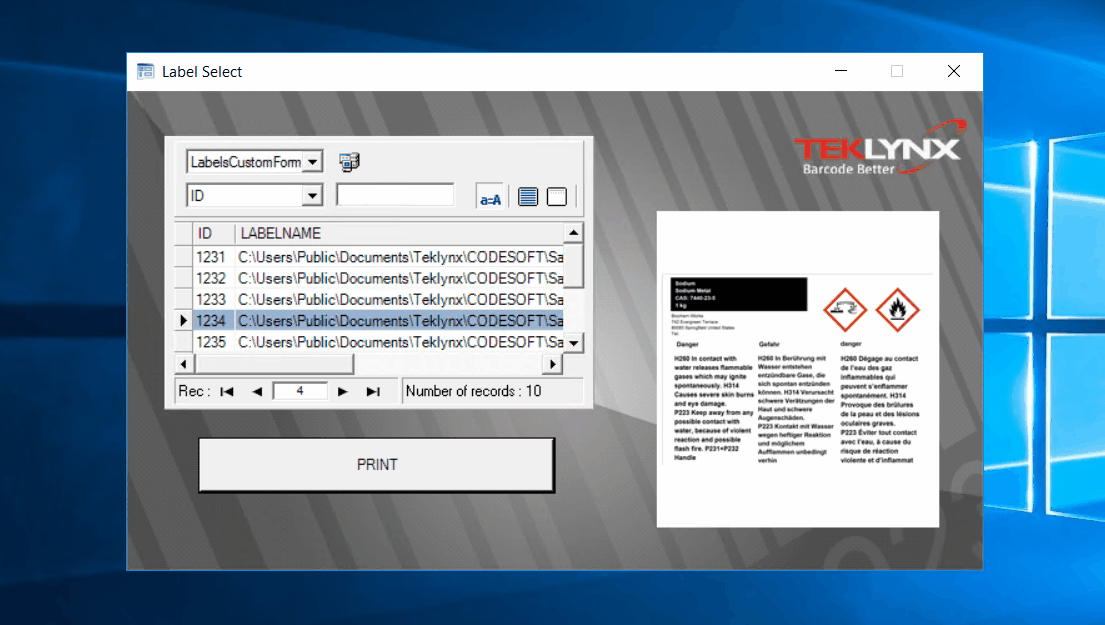This screenshot has height=625, width=1105.
Task: Click the table's scroll up arrow
Action: (574, 233)
